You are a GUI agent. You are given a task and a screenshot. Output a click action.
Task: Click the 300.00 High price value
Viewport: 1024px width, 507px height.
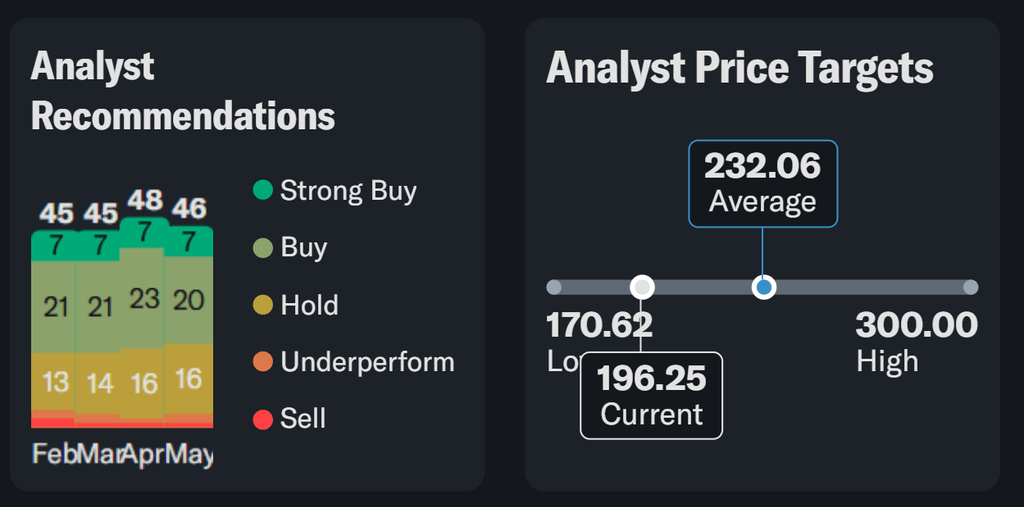pyautogui.click(x=916, y=325)
